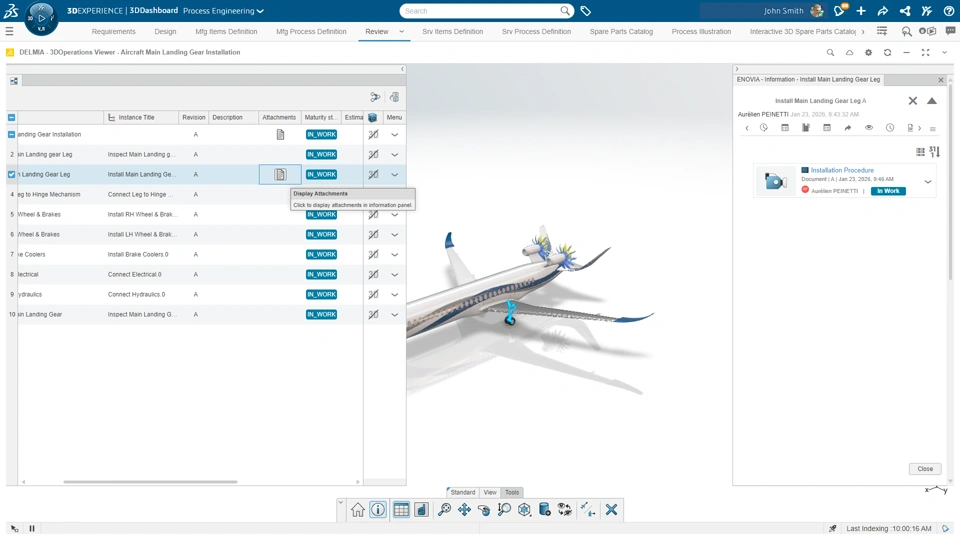Click the cut scissors icon above the table

[375, 97]
